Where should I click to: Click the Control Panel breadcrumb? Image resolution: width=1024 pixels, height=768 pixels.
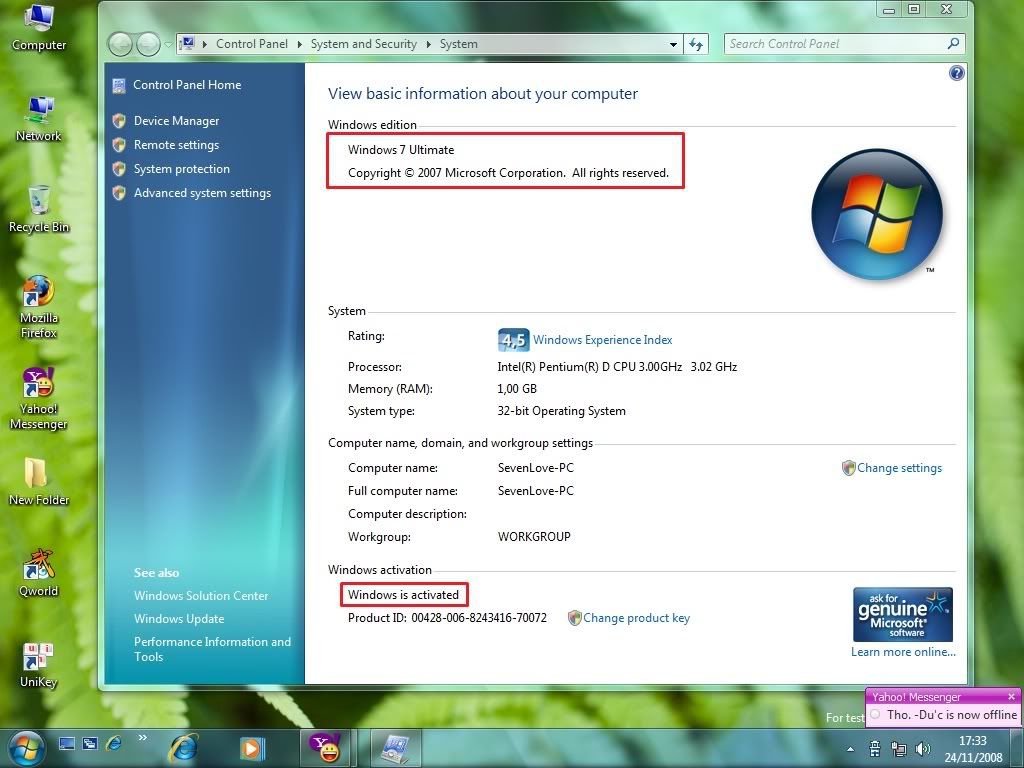251,44
